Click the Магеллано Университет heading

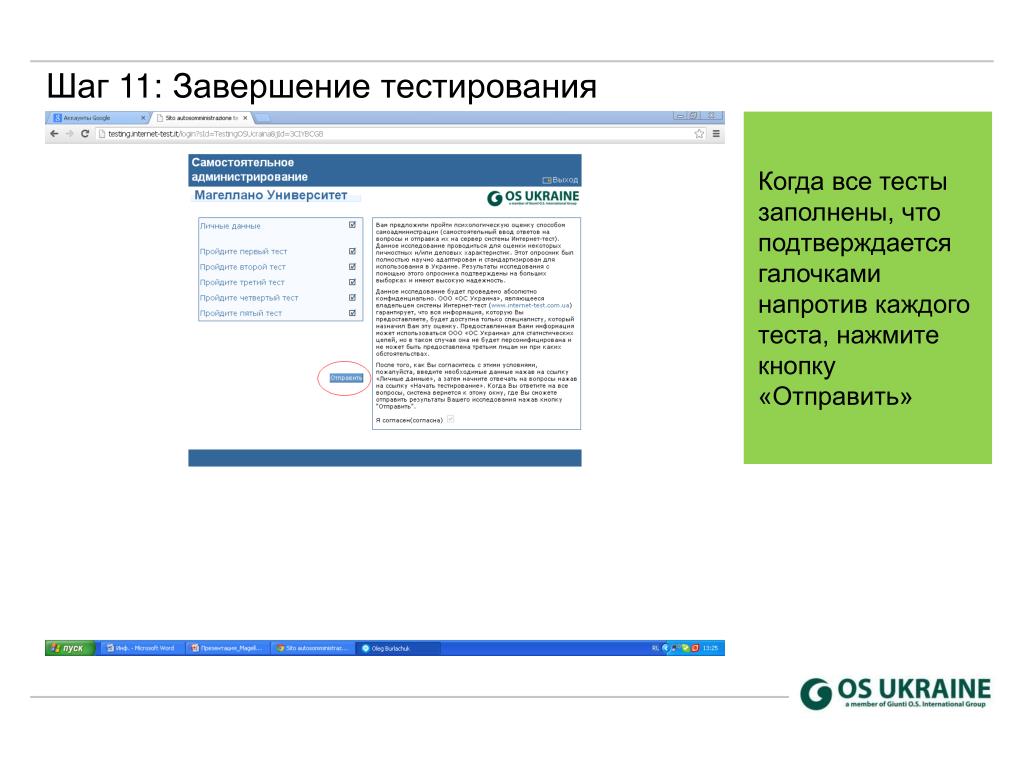pos(270,195)
